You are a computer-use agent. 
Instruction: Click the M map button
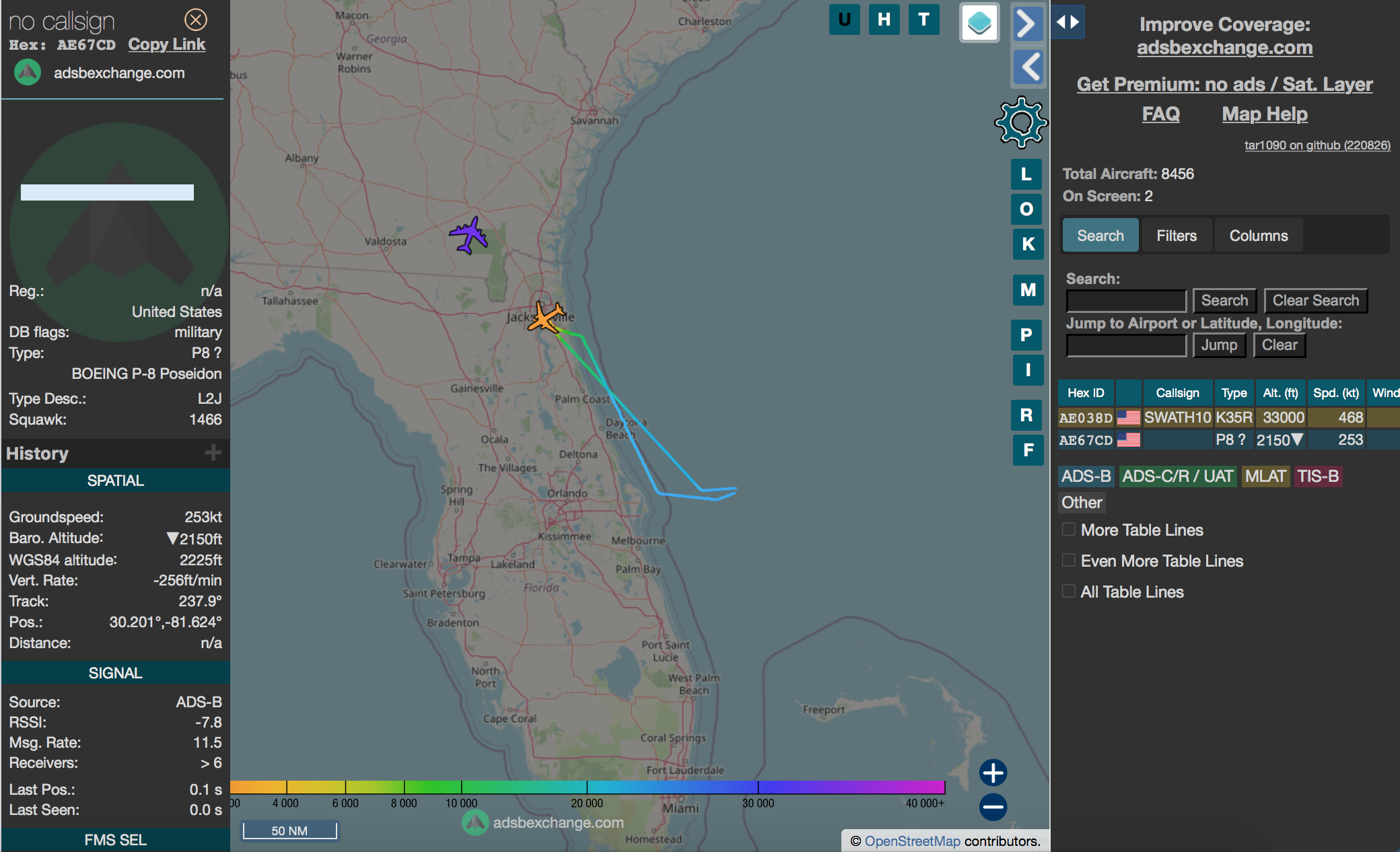(1028, 290)
